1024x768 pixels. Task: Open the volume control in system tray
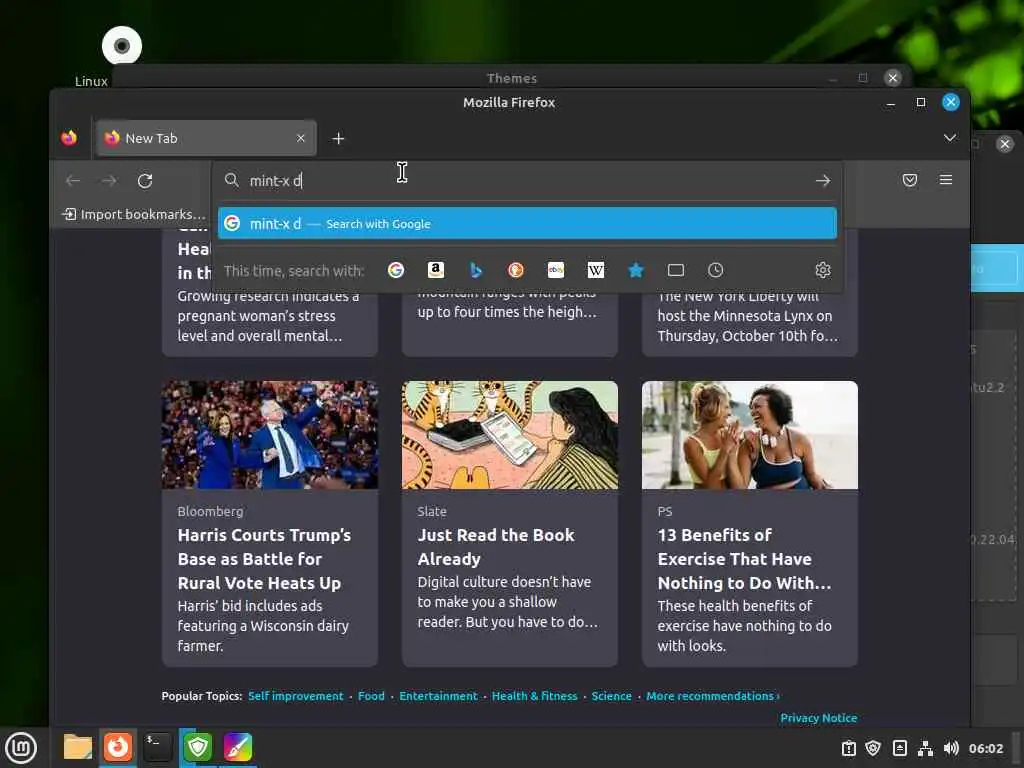(951, 748)
